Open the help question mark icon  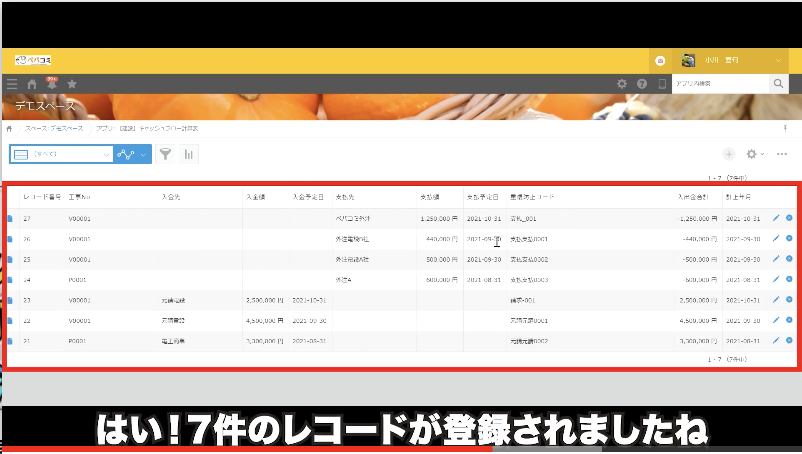[642, 84]
